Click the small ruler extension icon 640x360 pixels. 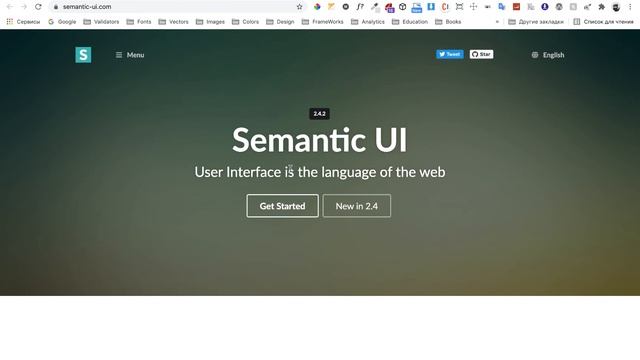[488, 7]
